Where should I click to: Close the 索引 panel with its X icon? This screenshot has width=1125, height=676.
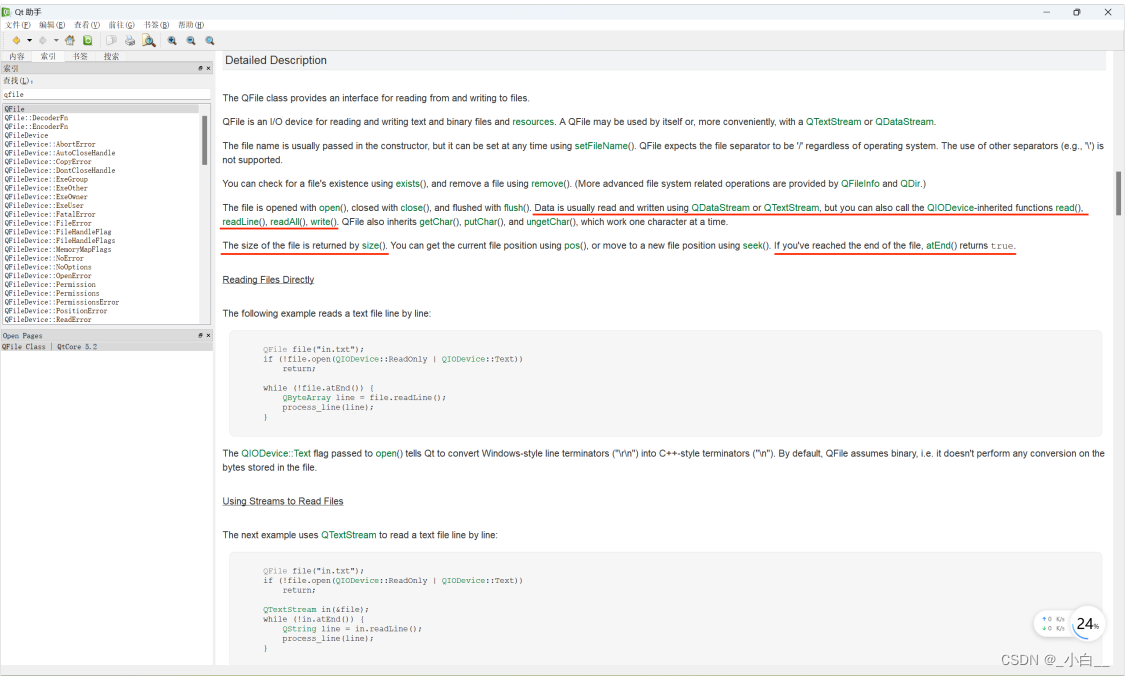coord(209,68)
